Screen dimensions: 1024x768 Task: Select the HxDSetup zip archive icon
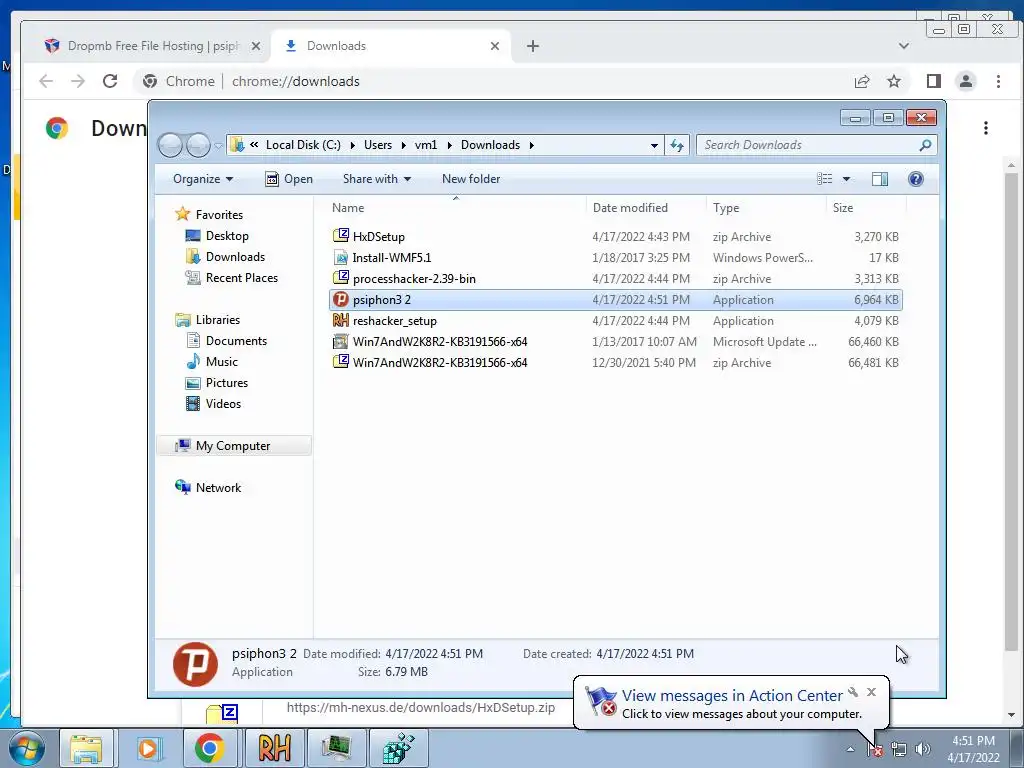coord(340,236)
